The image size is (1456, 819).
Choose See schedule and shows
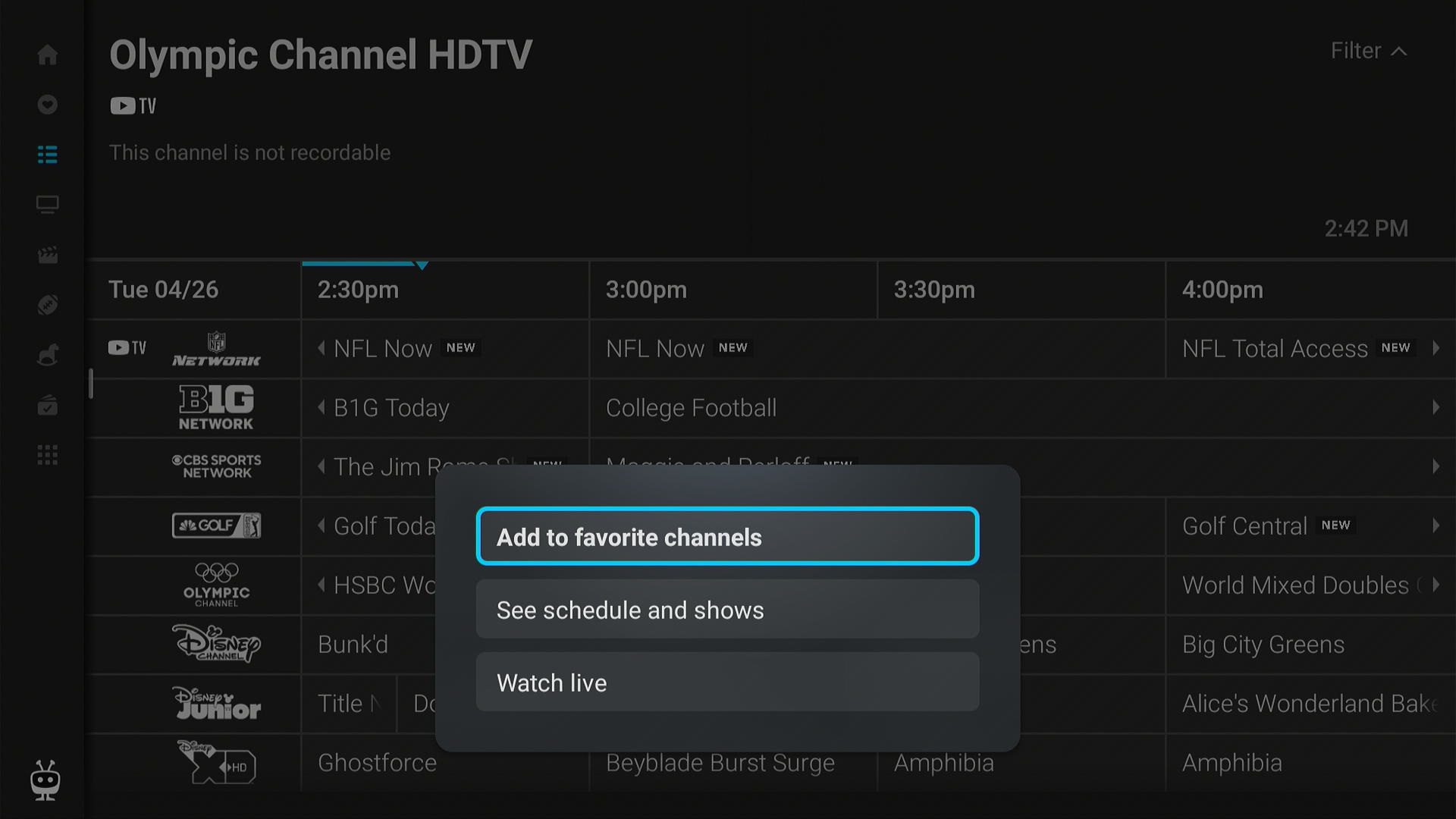pos(727,610)
